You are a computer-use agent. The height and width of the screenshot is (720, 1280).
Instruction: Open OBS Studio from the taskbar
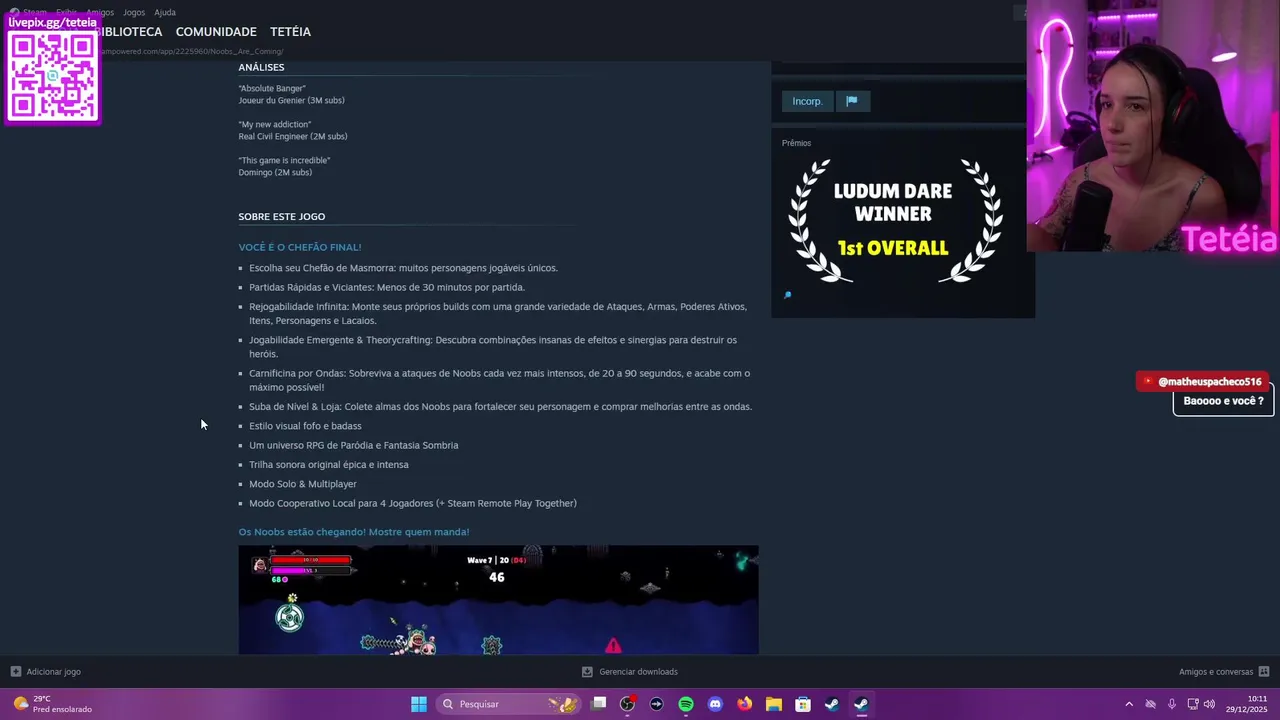pyautogui.click(x=628, y=704)
